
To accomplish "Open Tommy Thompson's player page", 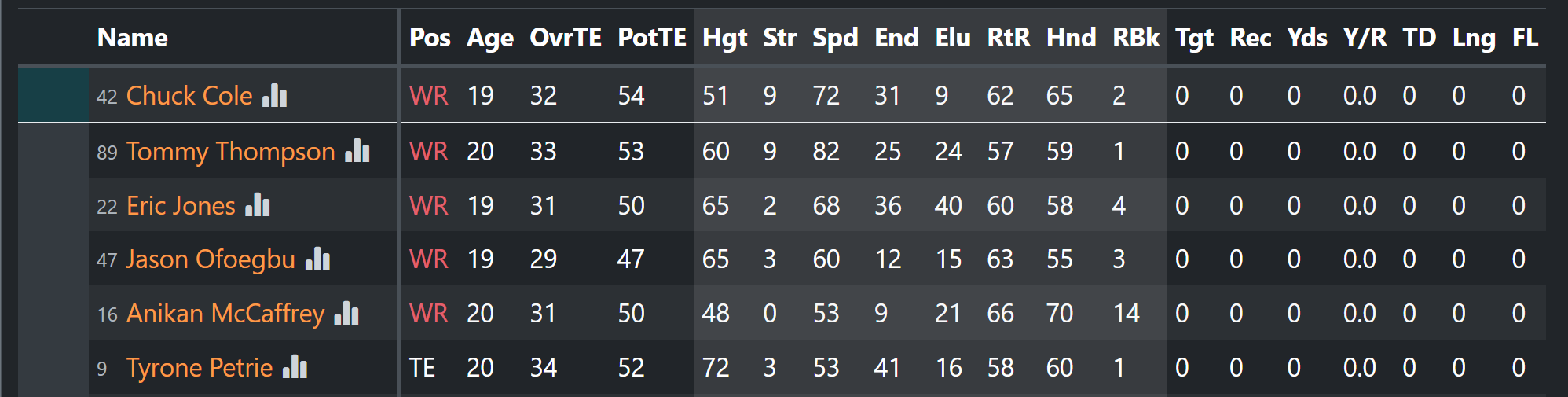I will [231, 151].
